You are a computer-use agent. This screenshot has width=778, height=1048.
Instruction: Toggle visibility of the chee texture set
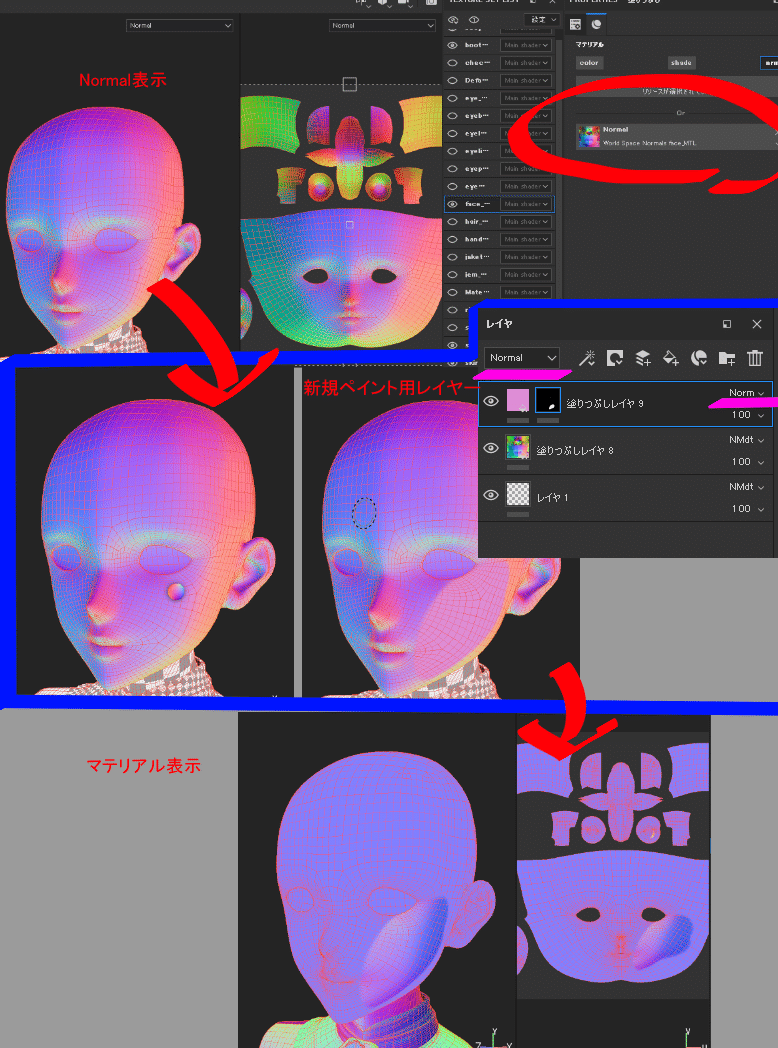pos(452,63)
